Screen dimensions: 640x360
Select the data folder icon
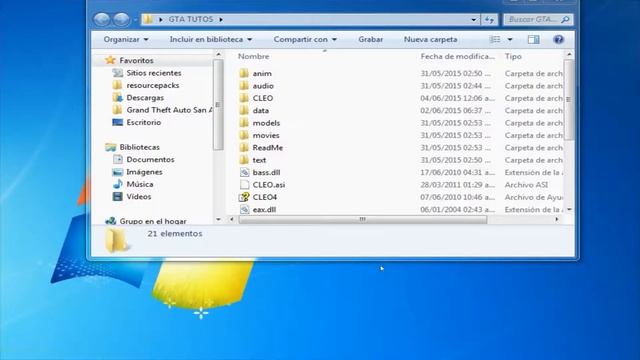point(244,111)
